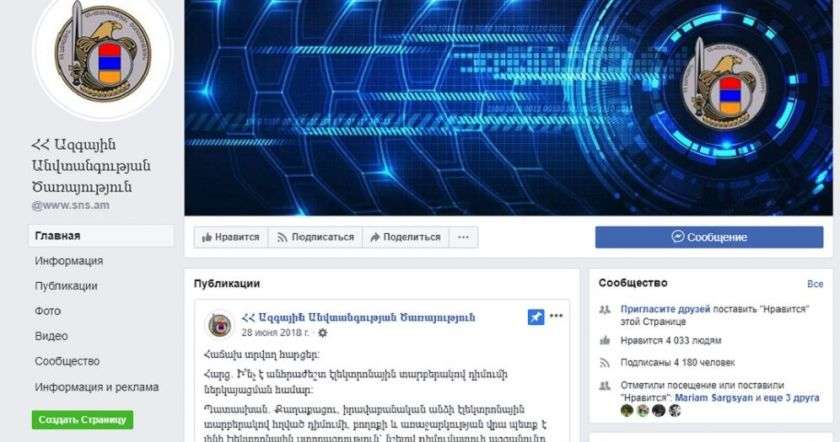Open the three-dot menu beside Поделиться
840x442 pixels.
coord(463,237)
